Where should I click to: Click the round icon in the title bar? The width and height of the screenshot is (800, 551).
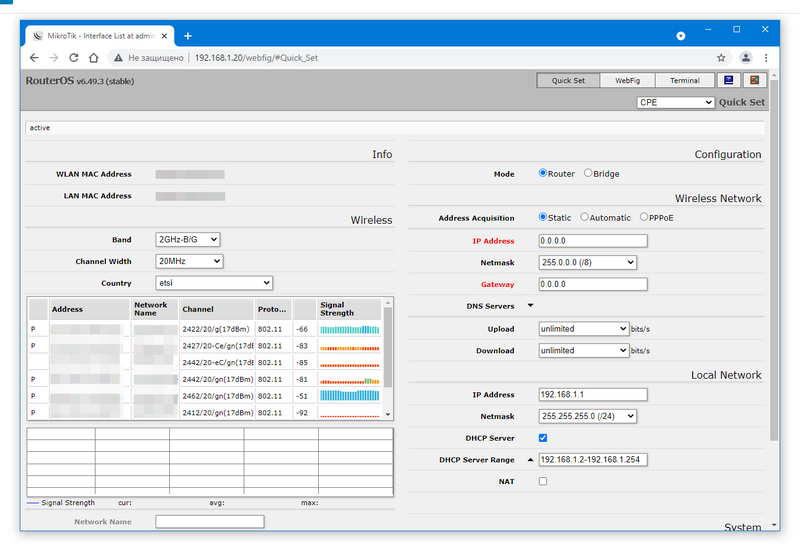point(681,36)
